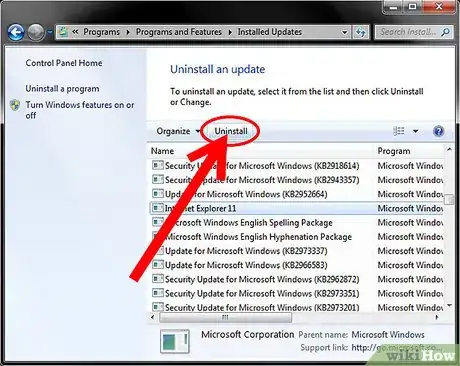The height and width of the screenshot is (366, 460).
Task: Open Turn Windows features on or off
Action: 80,110
